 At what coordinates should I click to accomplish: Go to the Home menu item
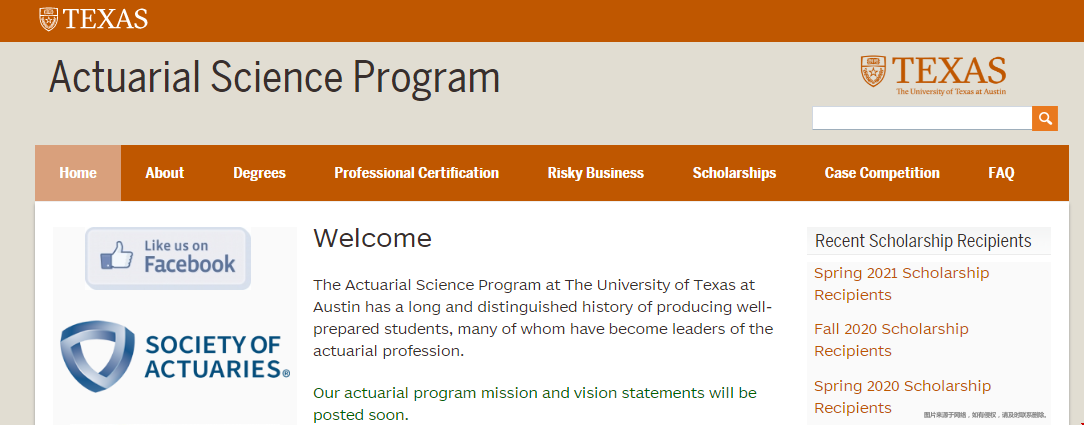78,173
